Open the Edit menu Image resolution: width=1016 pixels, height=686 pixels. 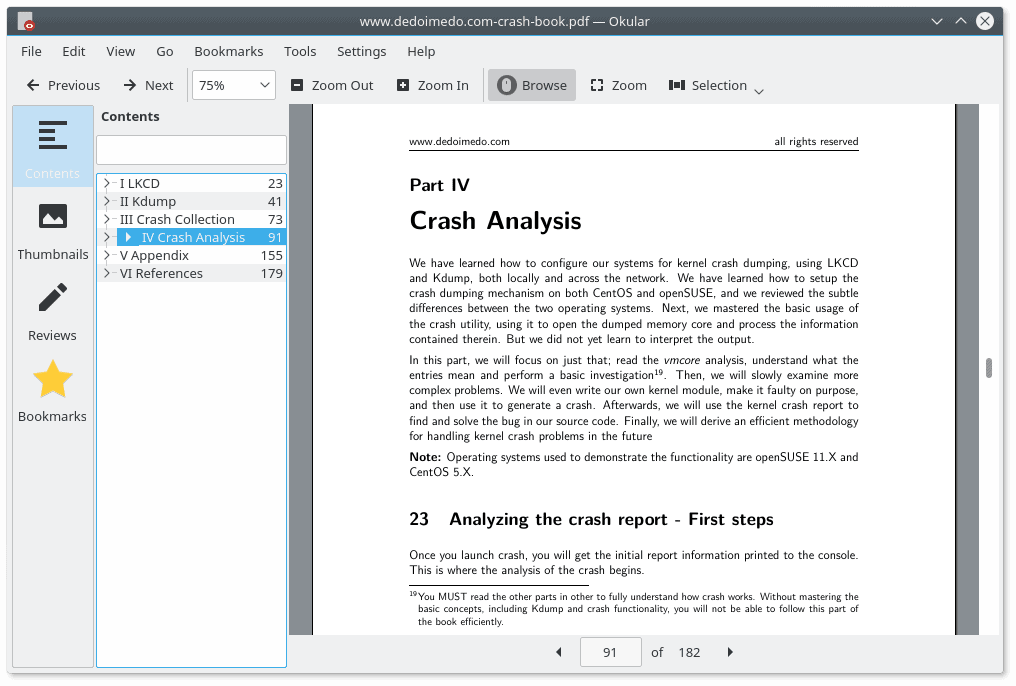[73, 51]
